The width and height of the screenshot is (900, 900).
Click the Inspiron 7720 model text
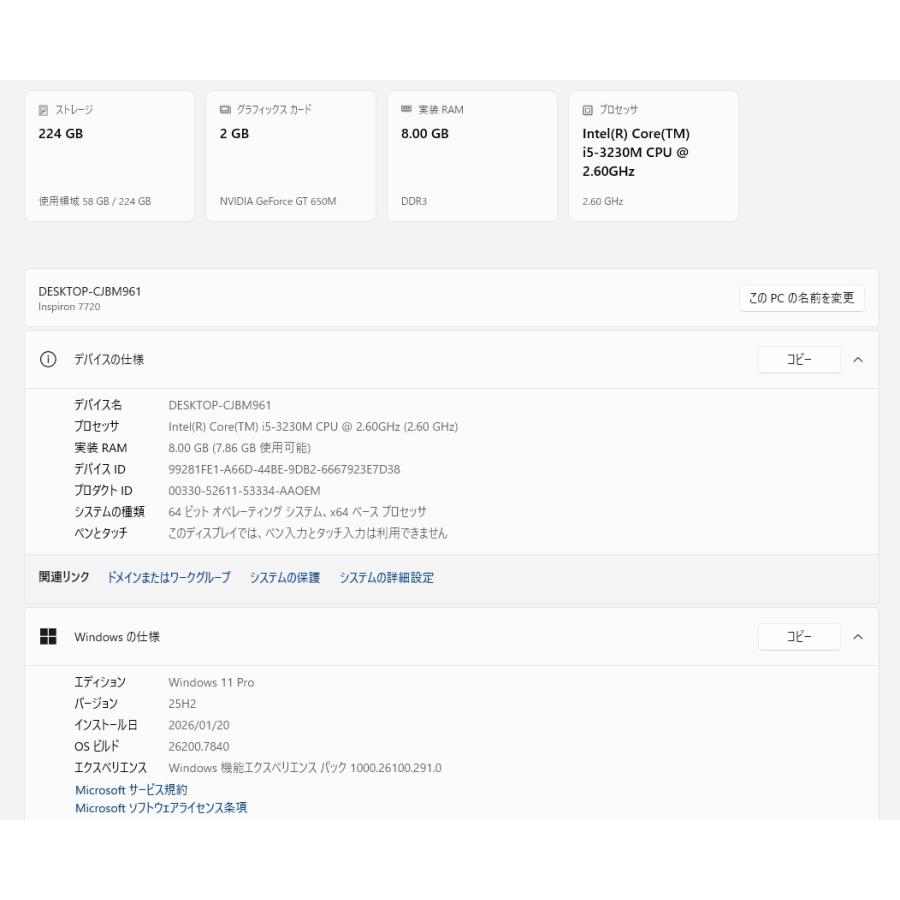tap(69, 307)
